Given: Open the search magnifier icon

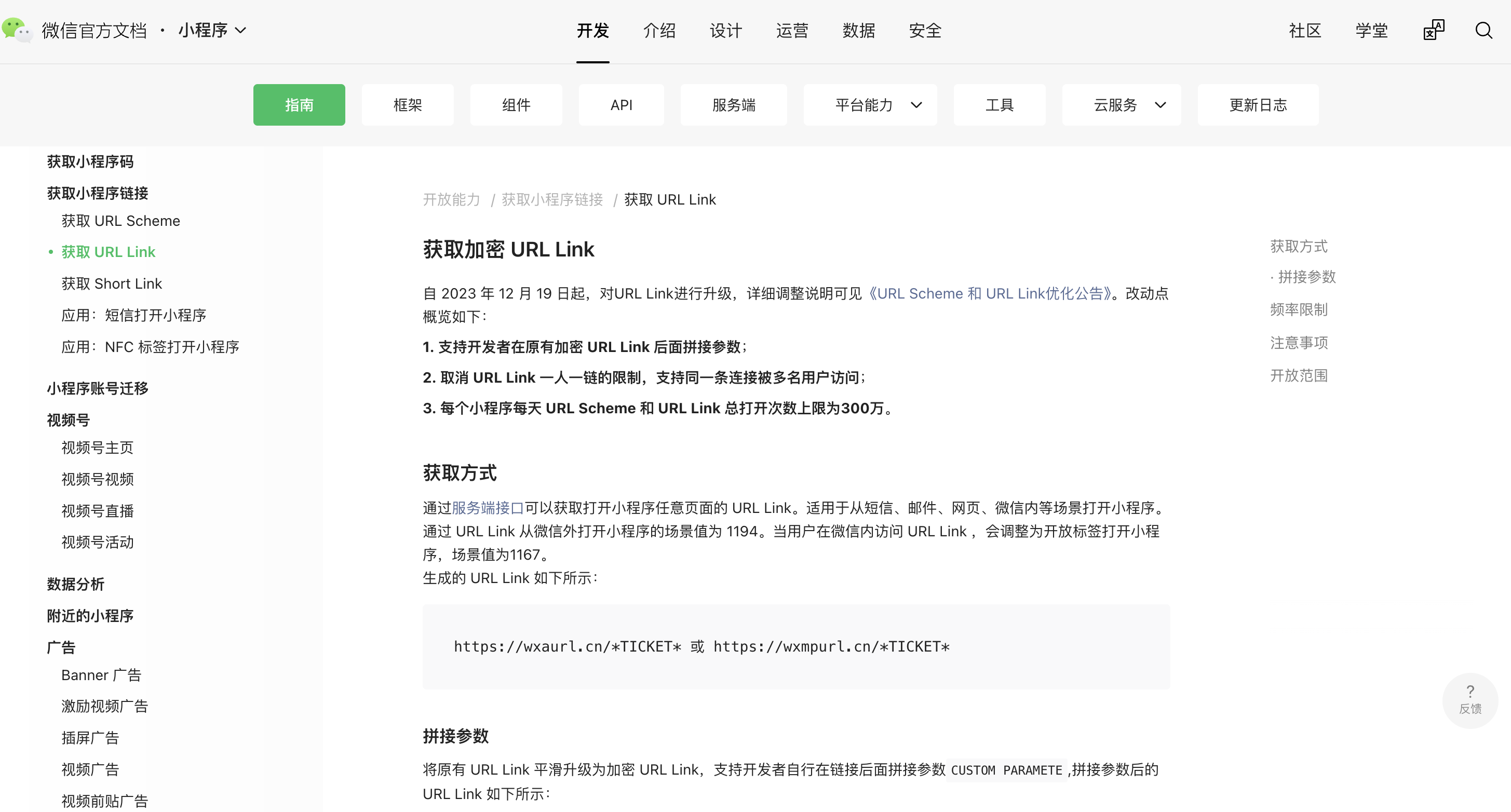Looking at the screenshot, I should [1483, 31].
